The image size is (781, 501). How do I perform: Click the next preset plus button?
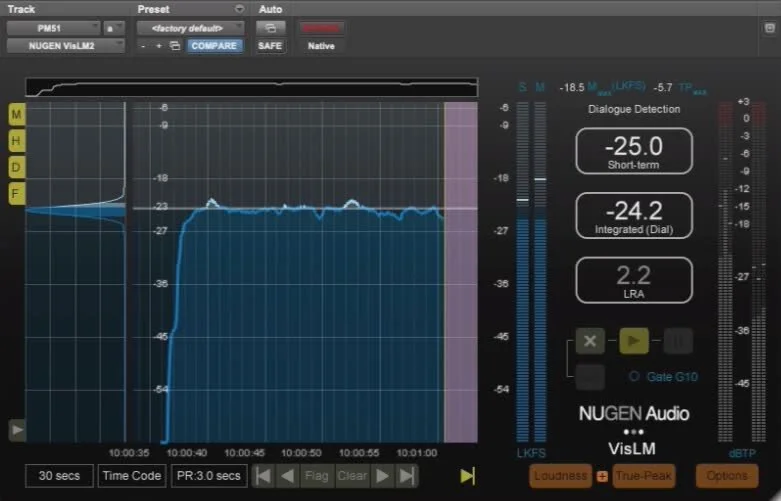tap(158, 46)
